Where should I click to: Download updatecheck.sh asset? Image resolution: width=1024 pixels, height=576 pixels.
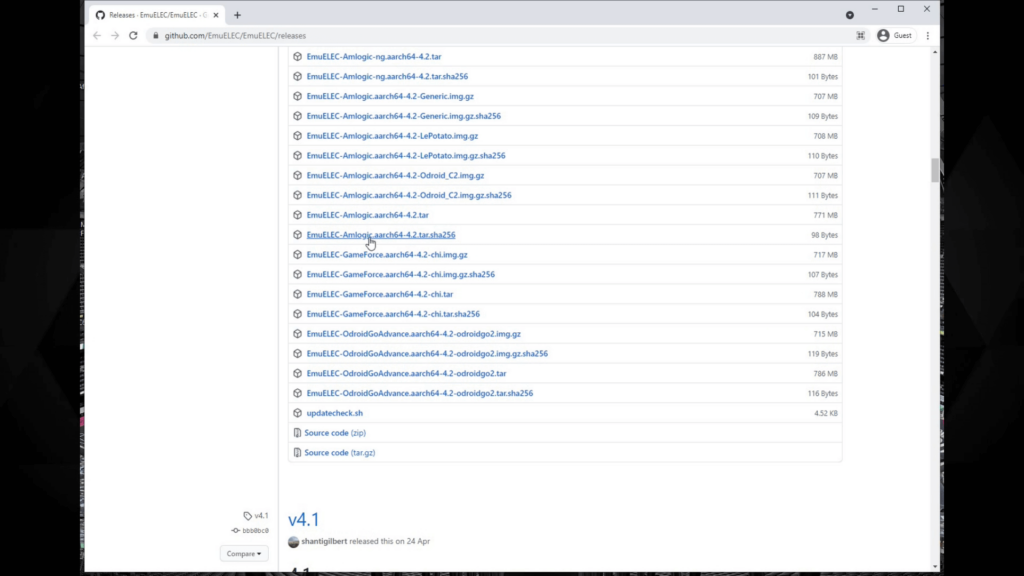click(334, 413)
